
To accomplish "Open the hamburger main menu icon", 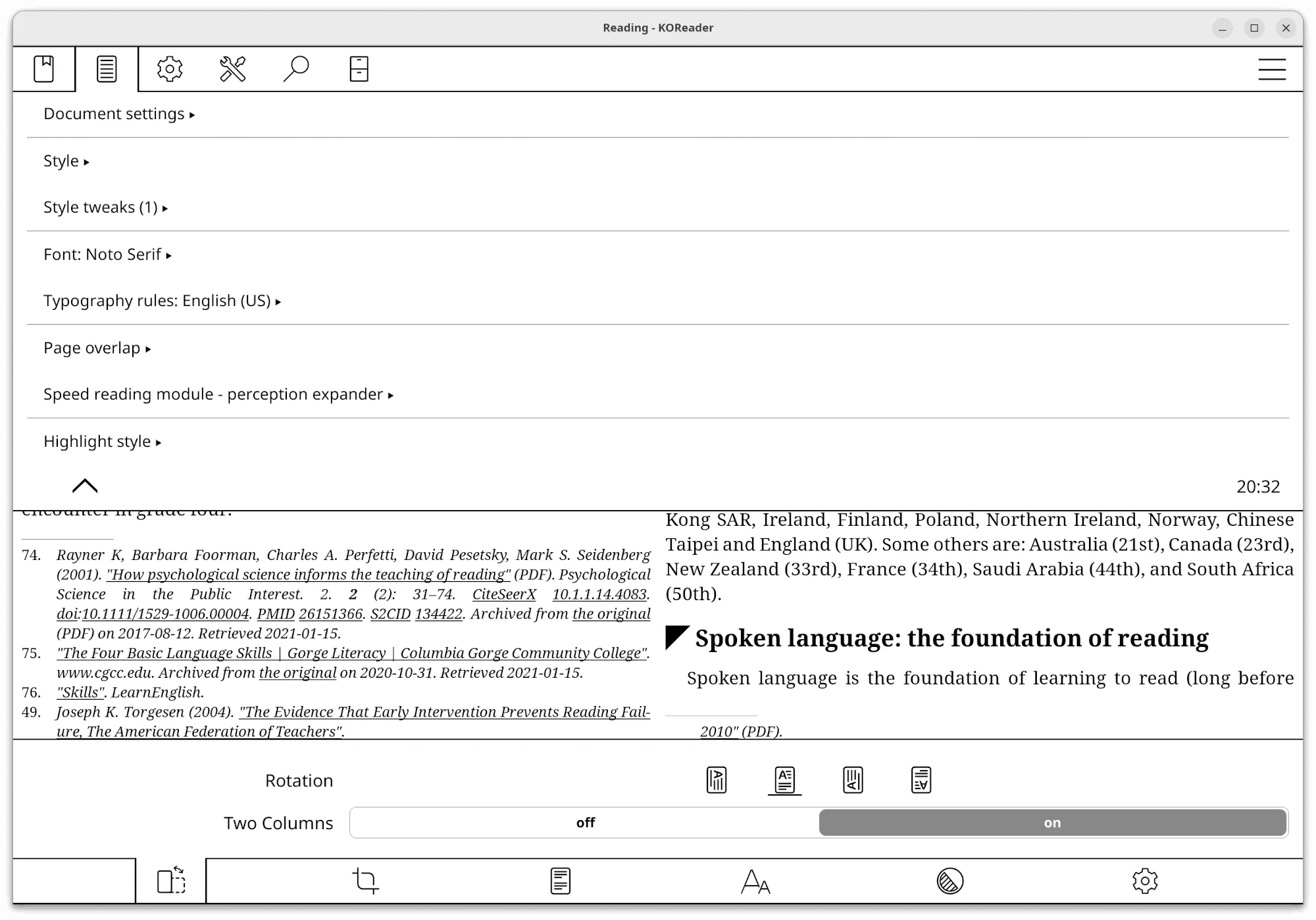I will click(1272, 69).
